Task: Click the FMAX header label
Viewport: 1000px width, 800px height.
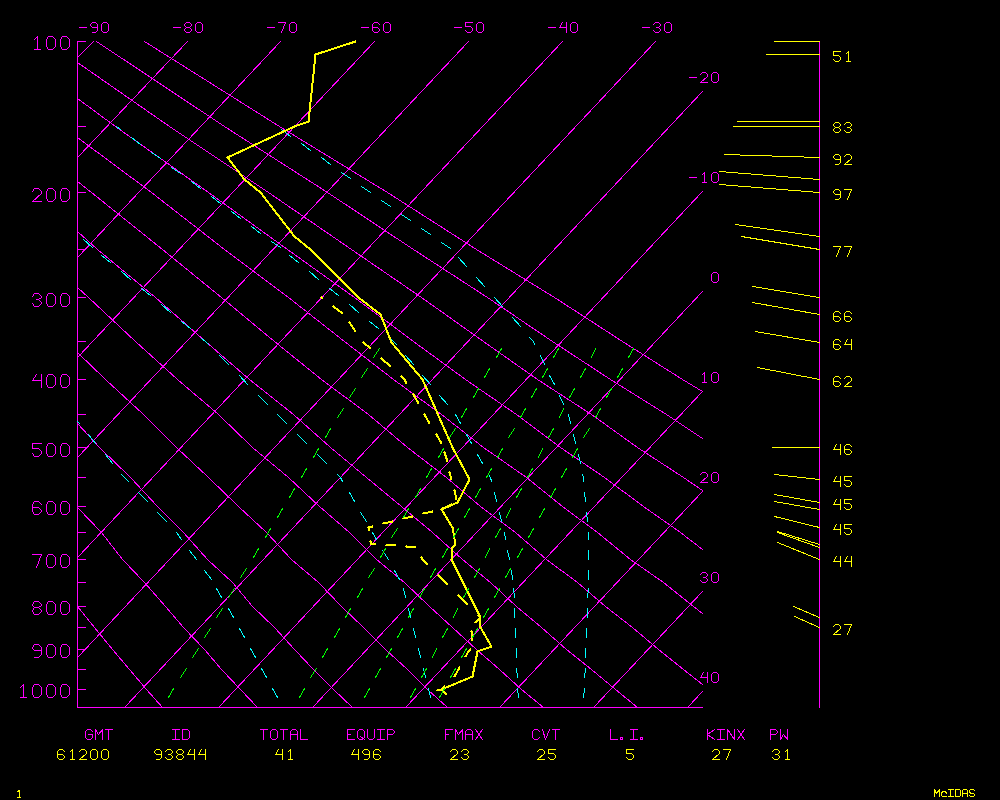Action: 463,735
